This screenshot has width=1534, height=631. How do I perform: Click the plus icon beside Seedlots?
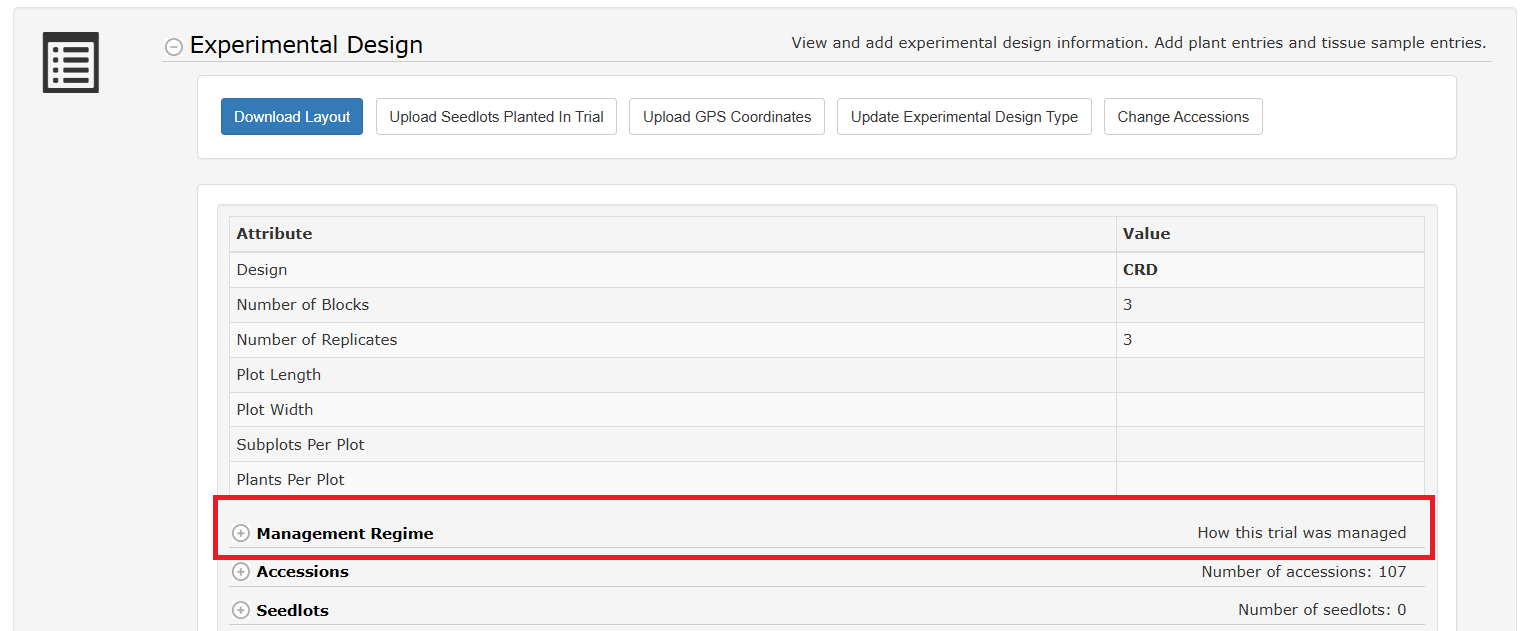pyautogui.click(x=240, y=610)
